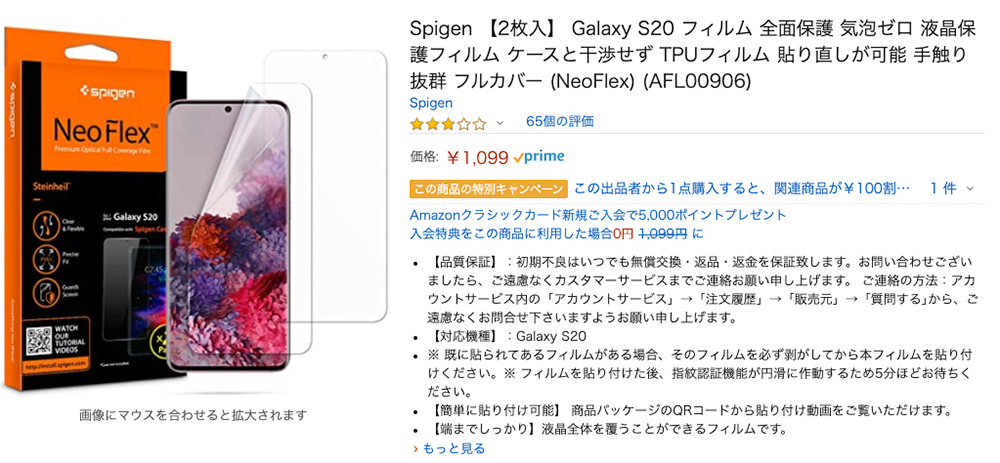
Task: Click the prime logo beside the price
Action: pyautogui.click(x=539, y=157)
